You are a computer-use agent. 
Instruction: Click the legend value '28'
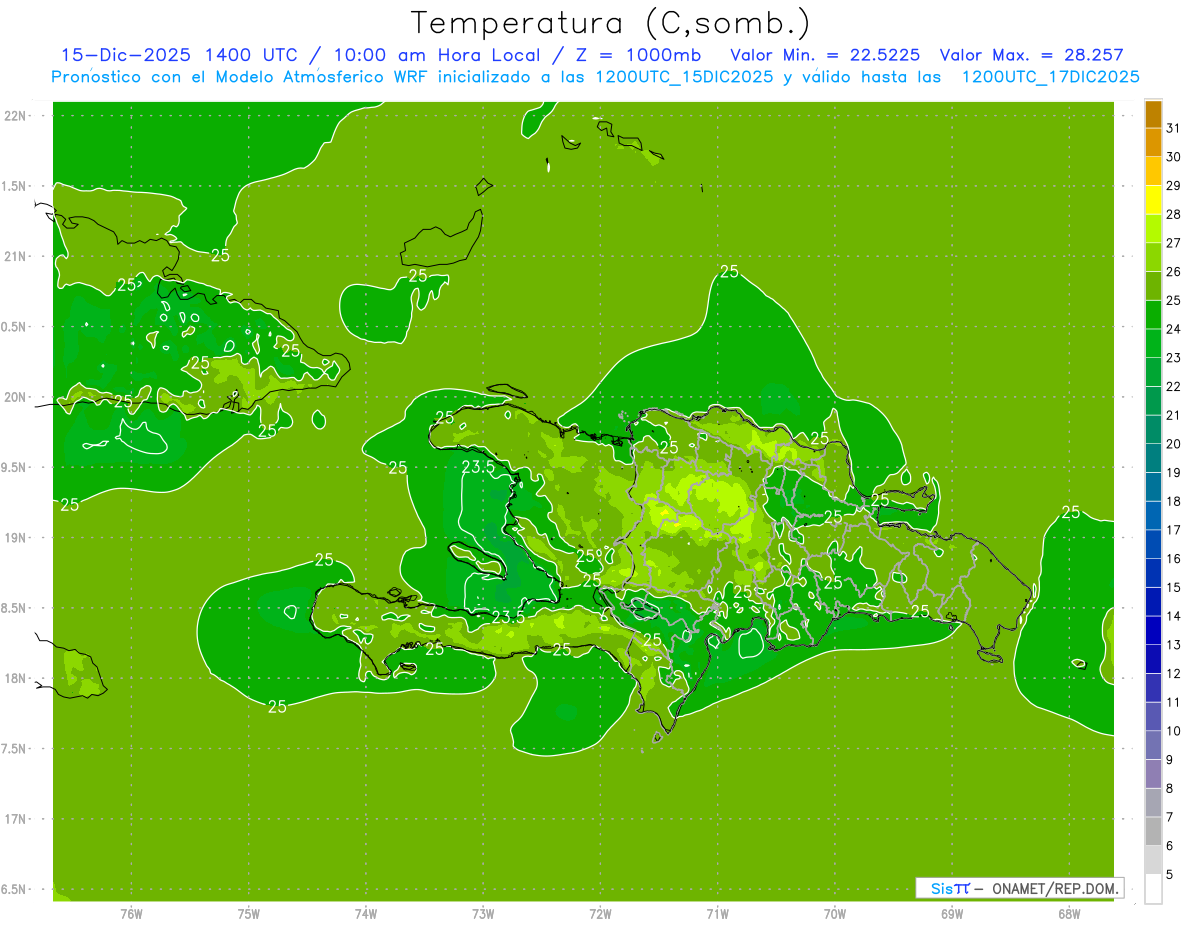[1173, 214]
